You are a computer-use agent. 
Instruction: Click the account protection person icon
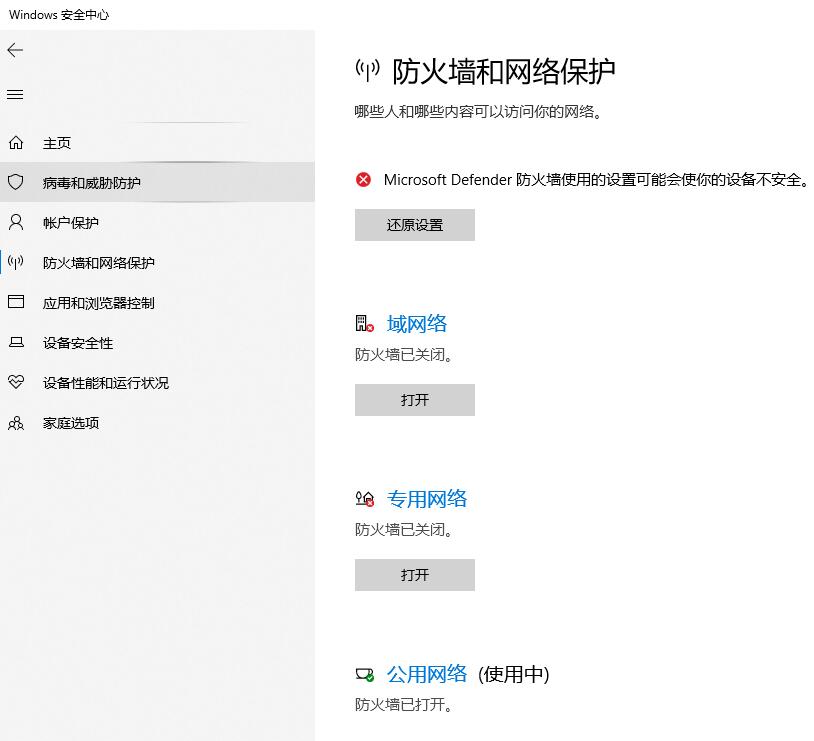coord(15,222)
